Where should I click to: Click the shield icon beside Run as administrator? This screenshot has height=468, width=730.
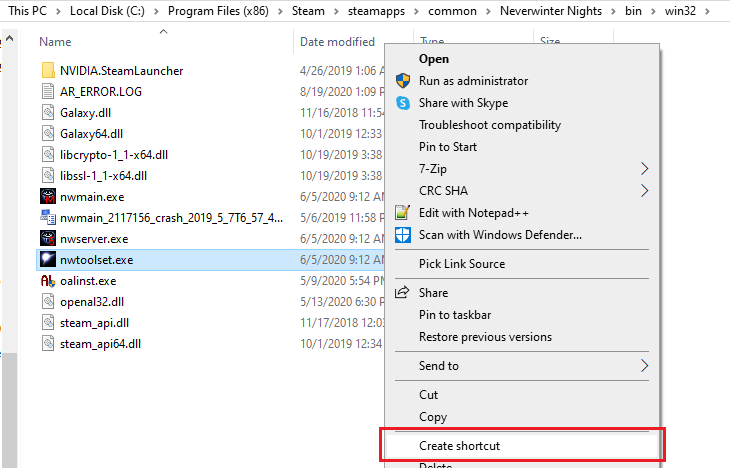point(403,81)
